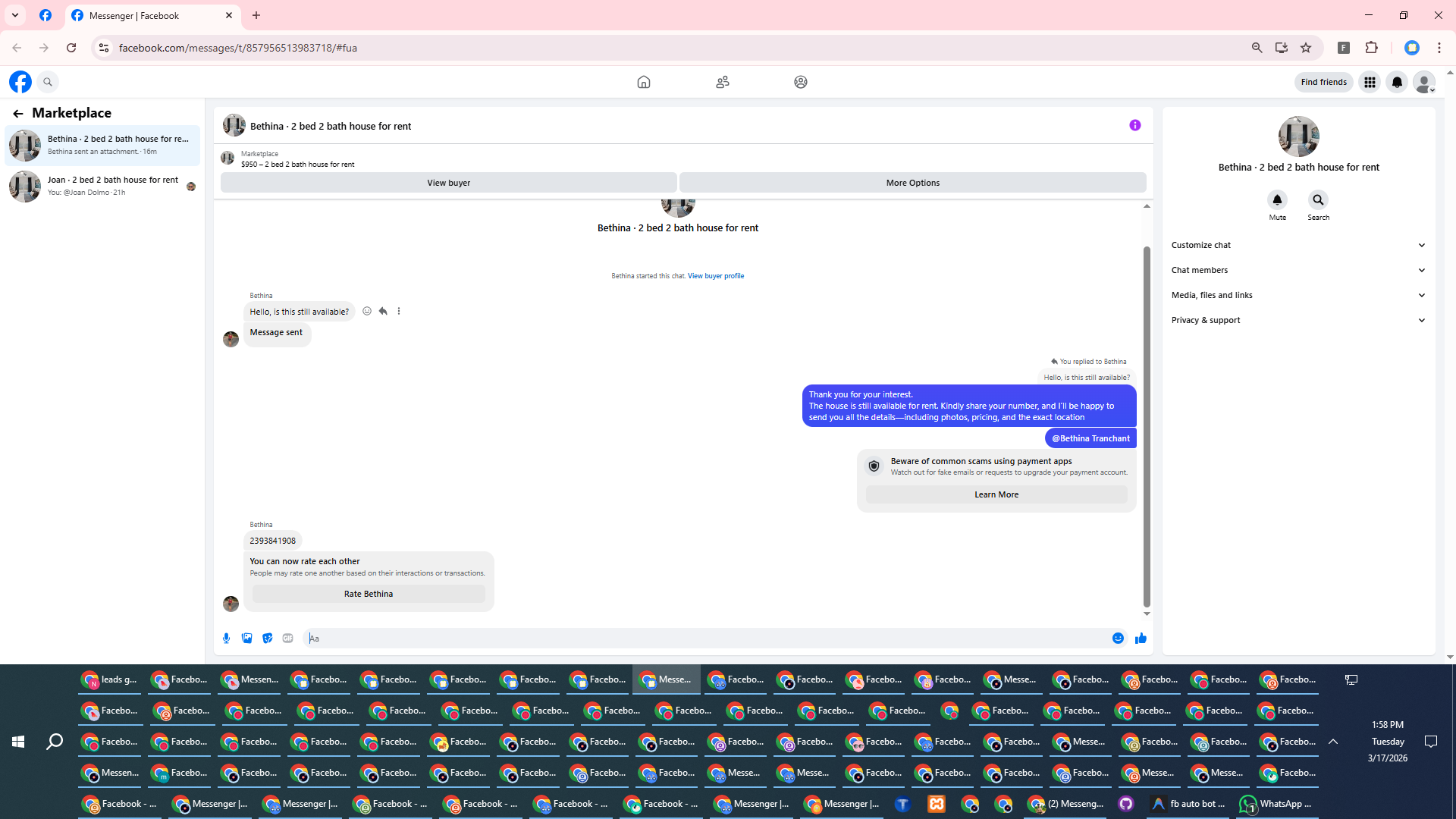Viewport: 1456px width, 819px height.
Task: Open the listing thumbnail next to the $950 price
Action: click(227, 158)
